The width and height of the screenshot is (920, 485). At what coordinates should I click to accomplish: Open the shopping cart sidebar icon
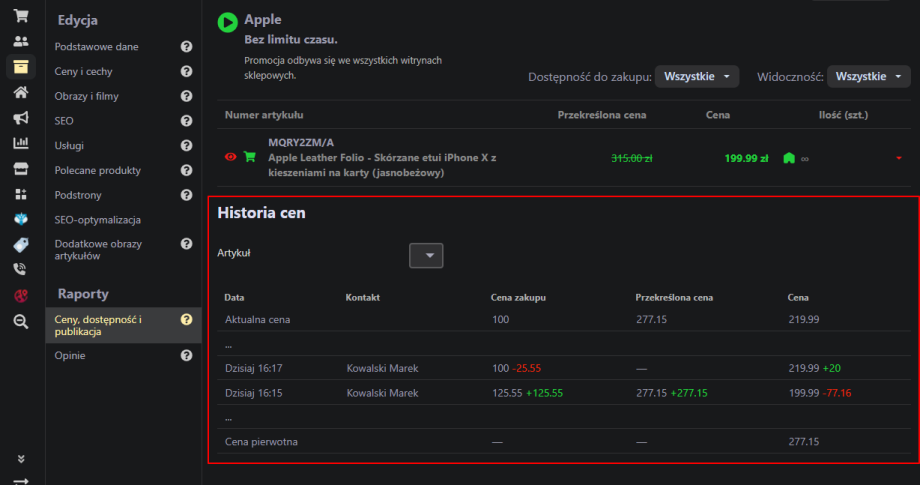pyautogui.click(x=20, y=16)
